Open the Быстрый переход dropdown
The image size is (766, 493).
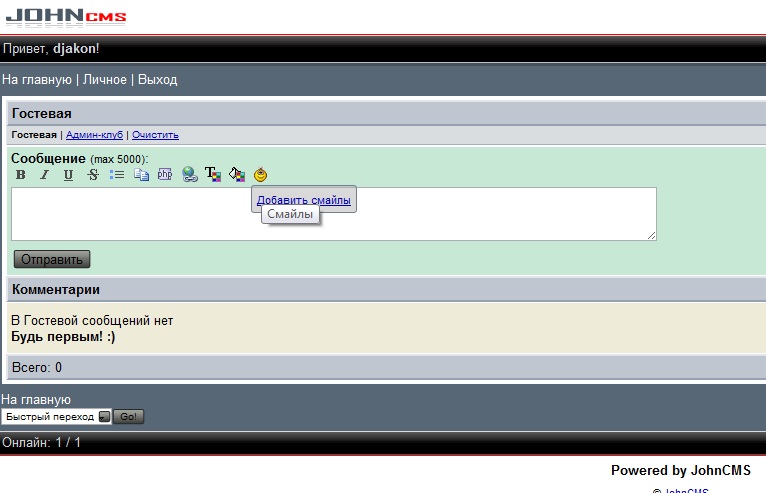(56, 417)
